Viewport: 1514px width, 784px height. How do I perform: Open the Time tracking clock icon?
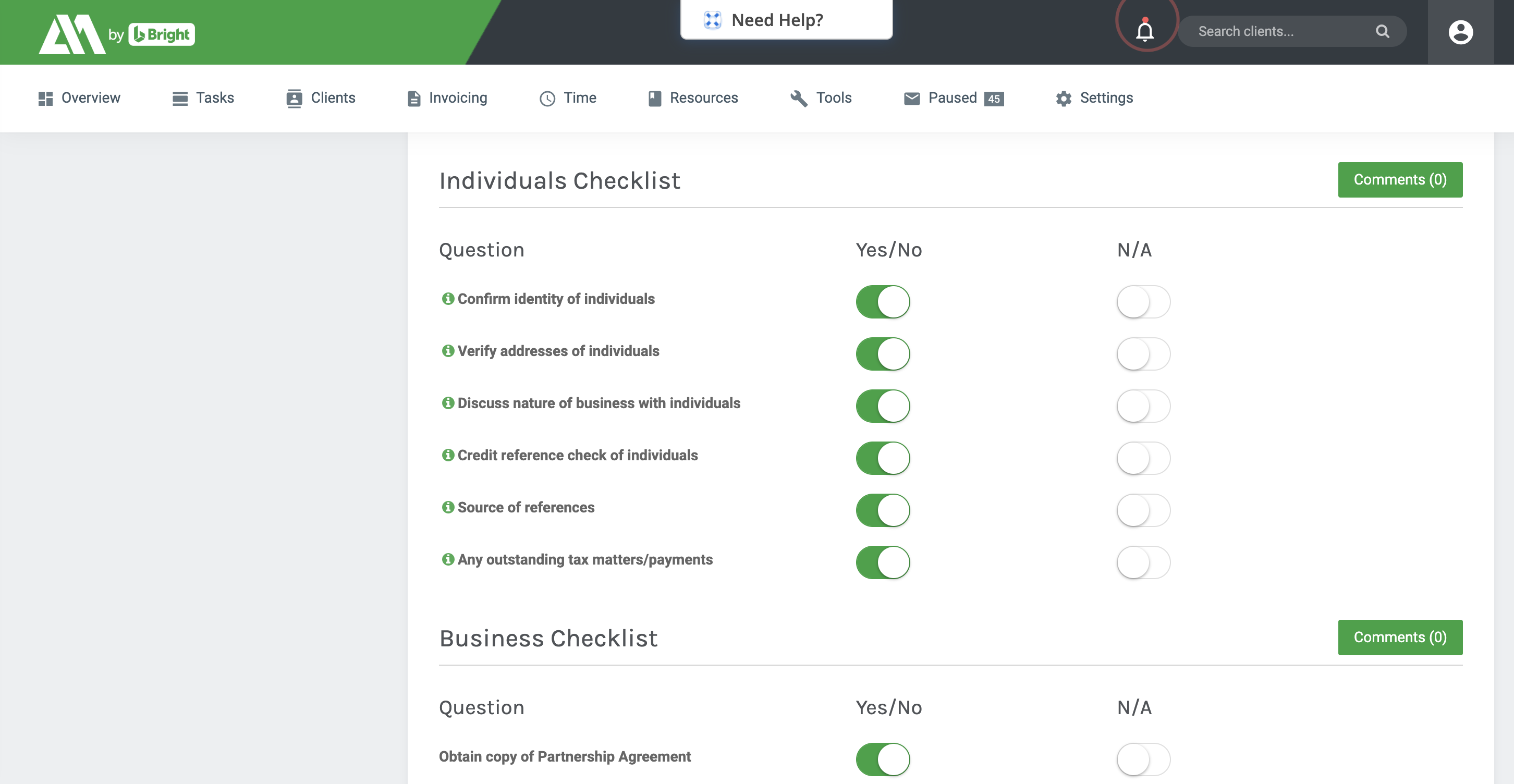tap(547, 97)
